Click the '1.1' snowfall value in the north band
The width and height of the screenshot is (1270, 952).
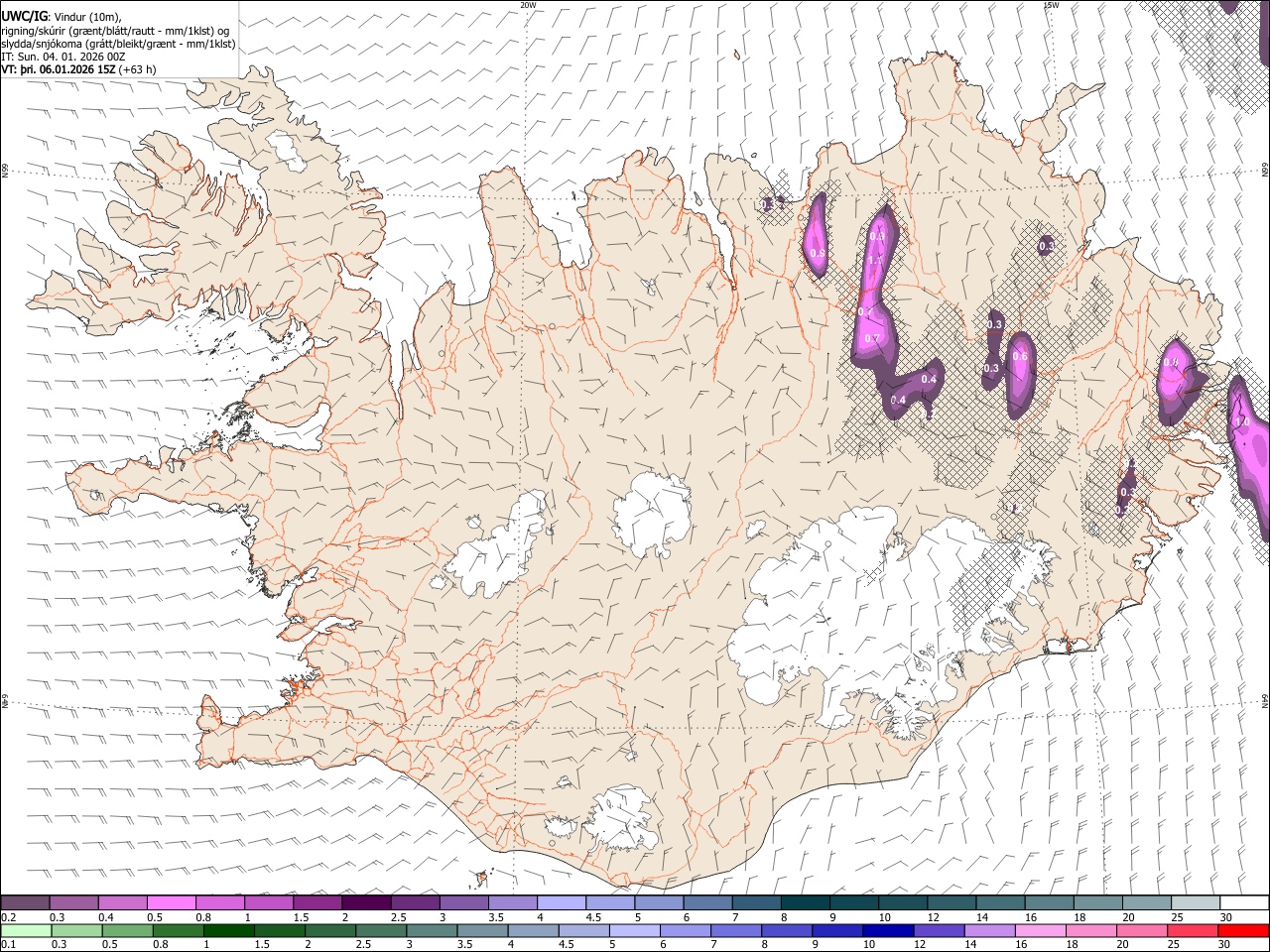click(x=874, y=260)
